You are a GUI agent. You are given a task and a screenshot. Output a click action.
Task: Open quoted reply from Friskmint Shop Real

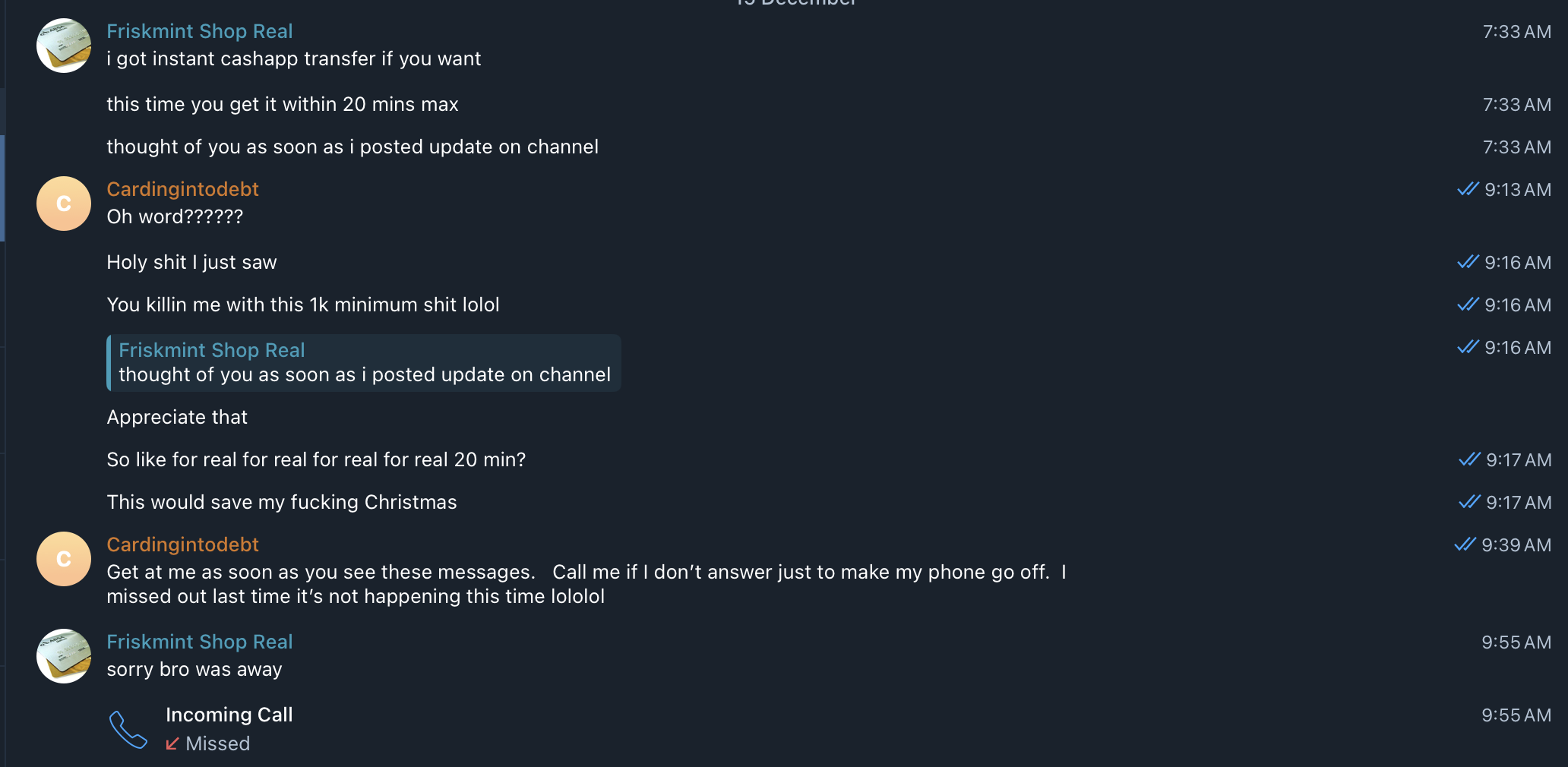point(364,363)
